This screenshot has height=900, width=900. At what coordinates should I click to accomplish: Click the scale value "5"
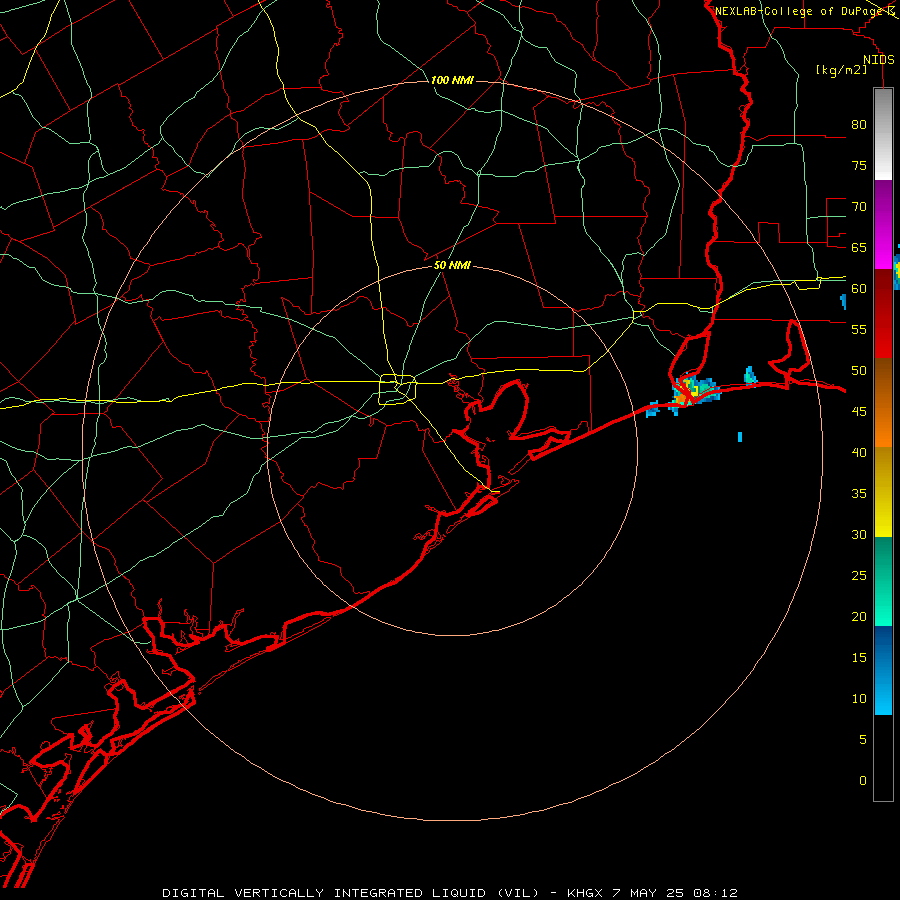pyautogui.click(x=863, y=739)
